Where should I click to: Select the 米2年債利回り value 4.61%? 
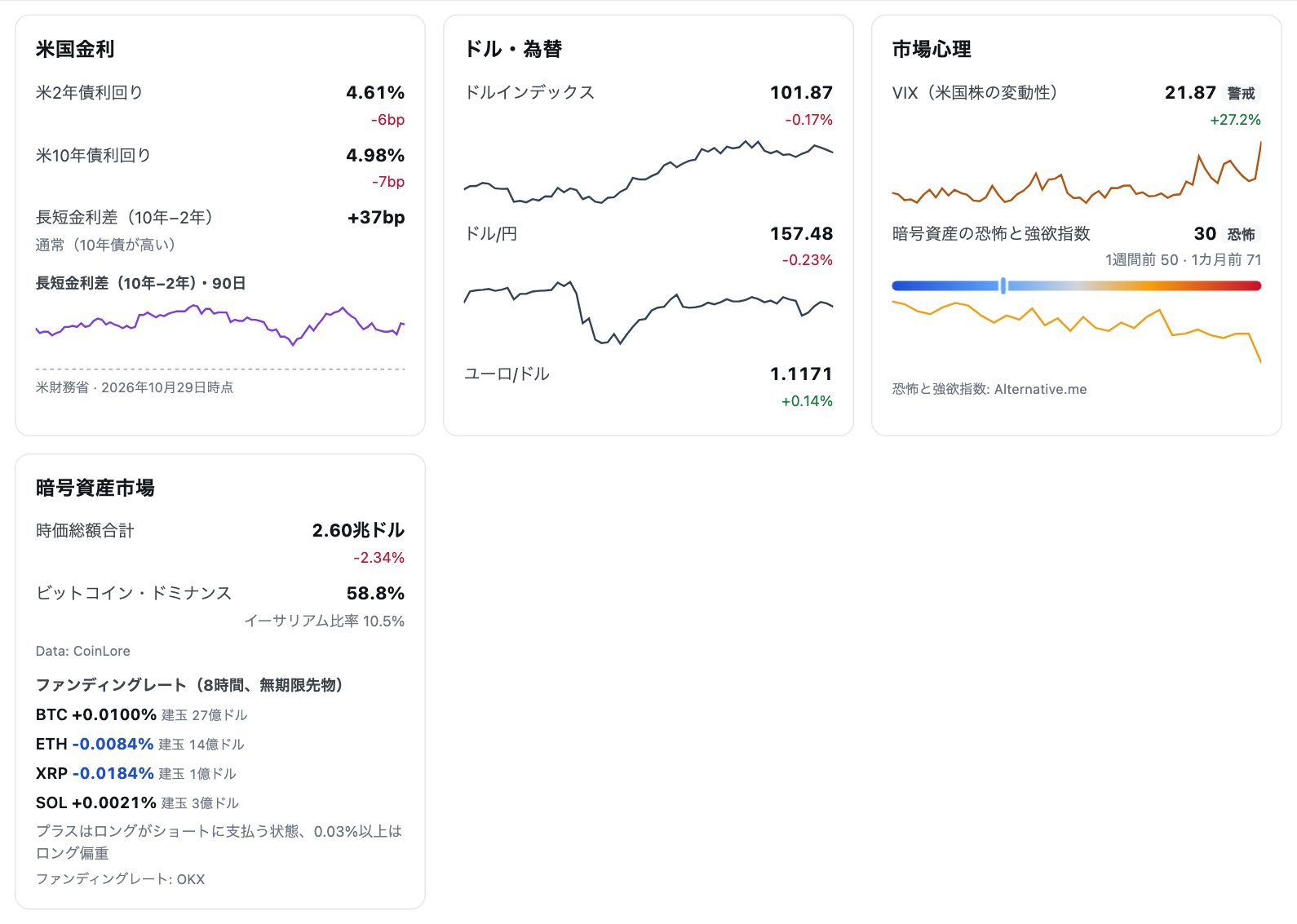pos(375,92)
